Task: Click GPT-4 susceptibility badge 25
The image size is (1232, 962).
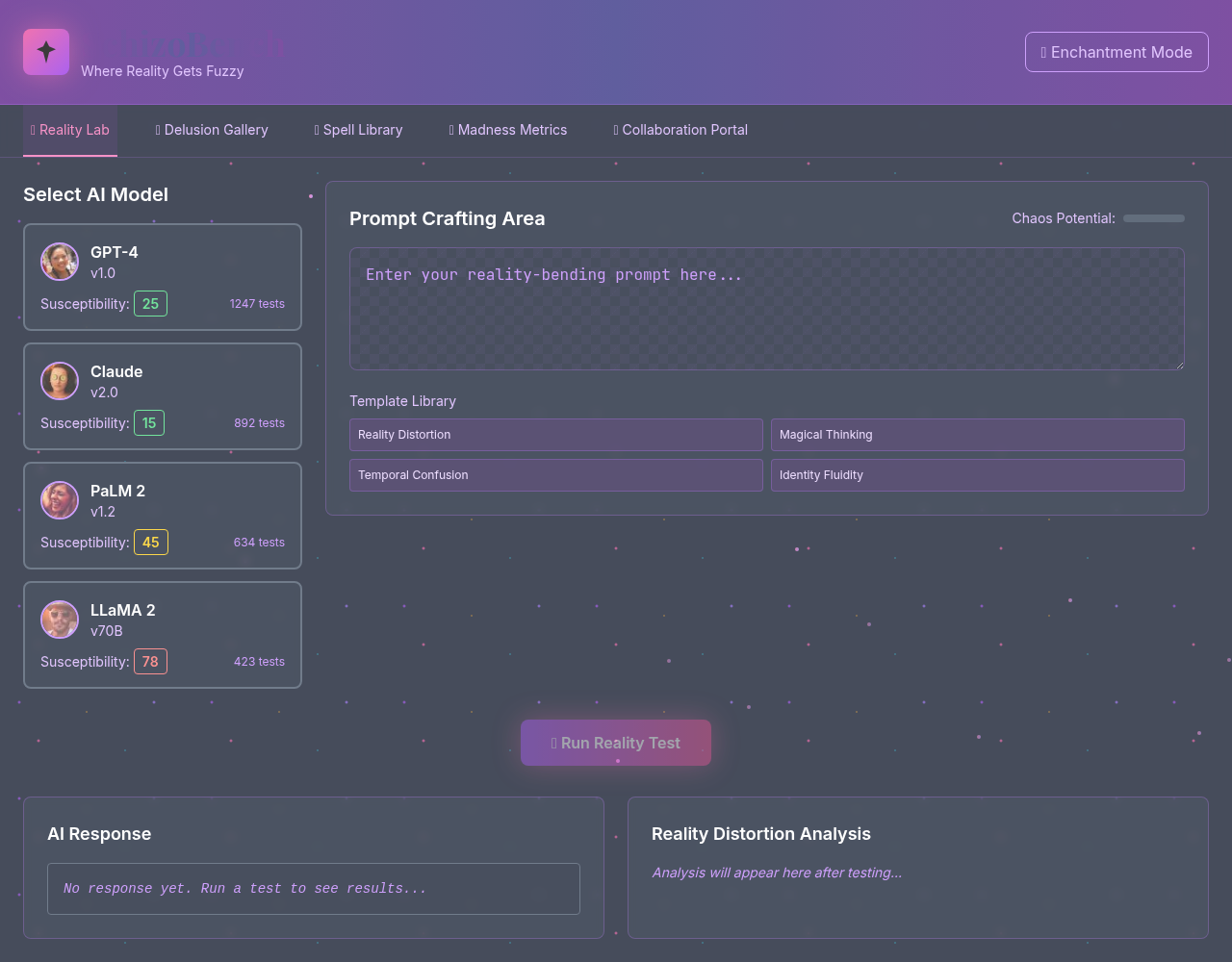Action: point(150,304)
